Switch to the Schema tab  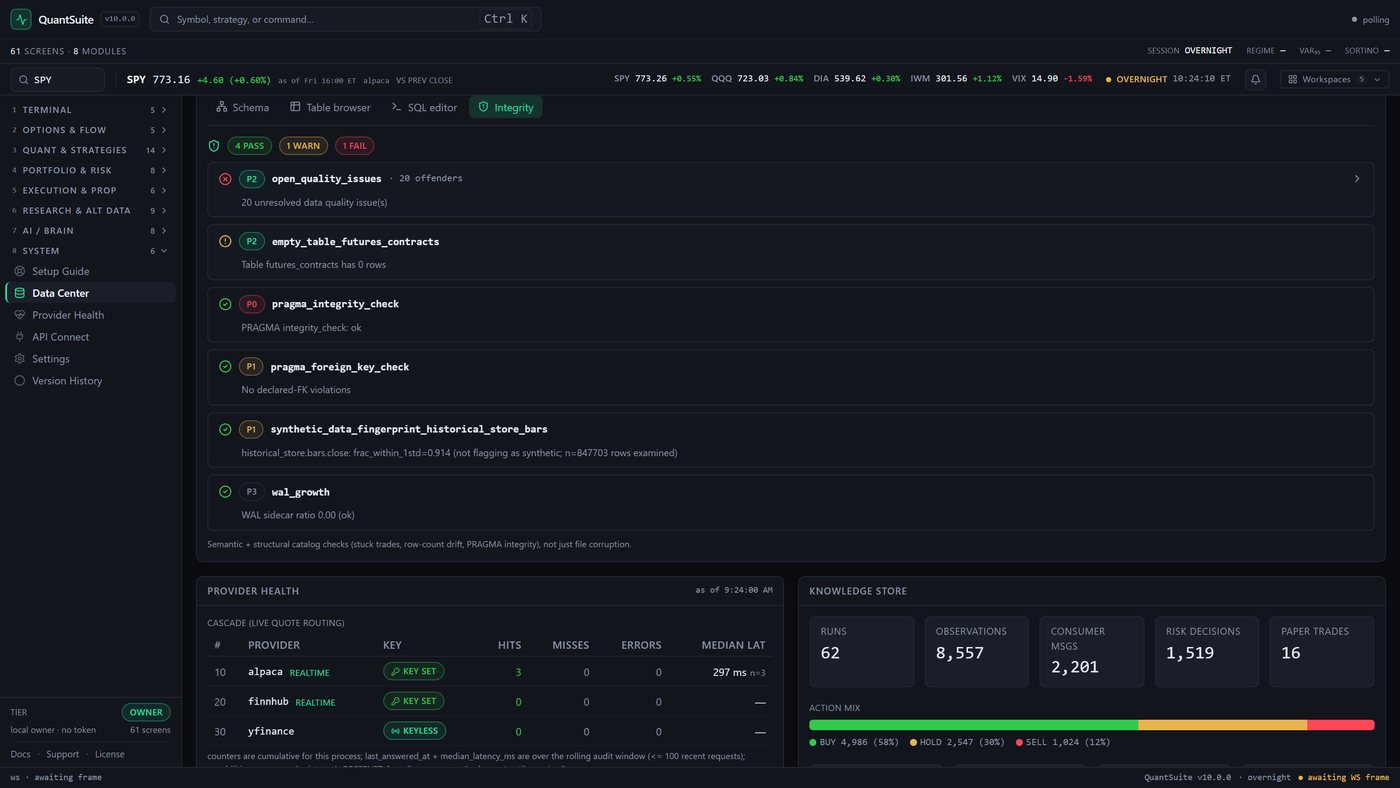coord(243,107)
